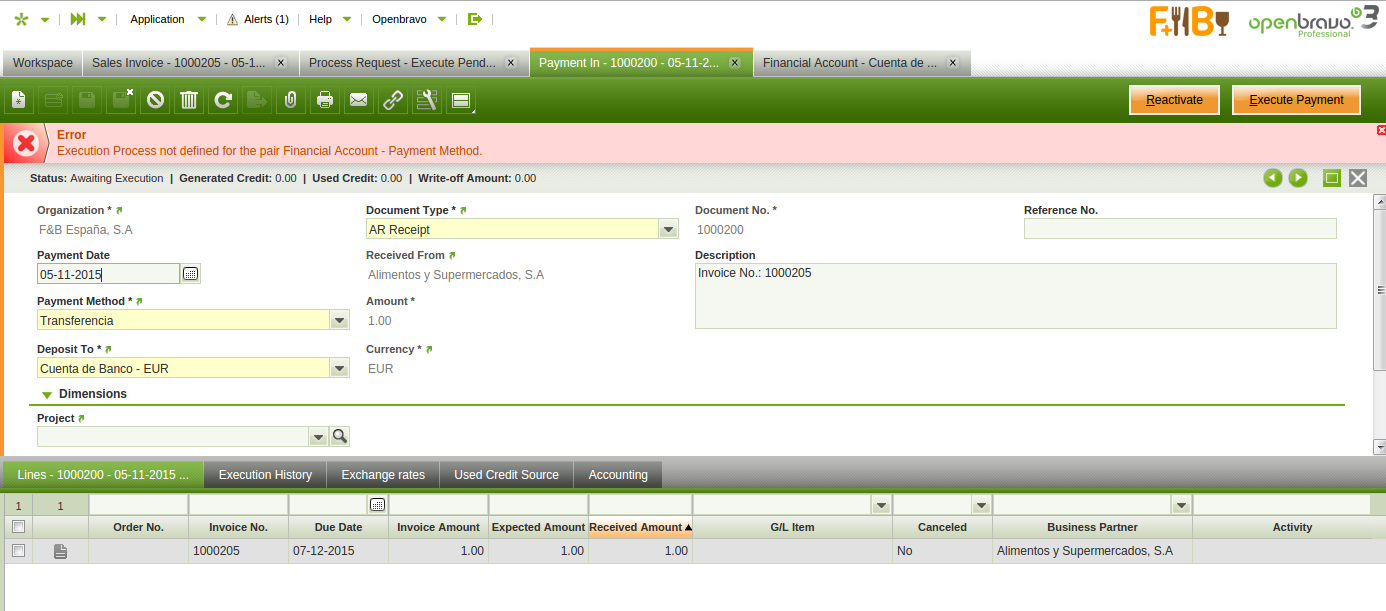This screenshot has height=611, width=1386.
Task: Open linked items with the chain icon
Action: click(393, 100)
